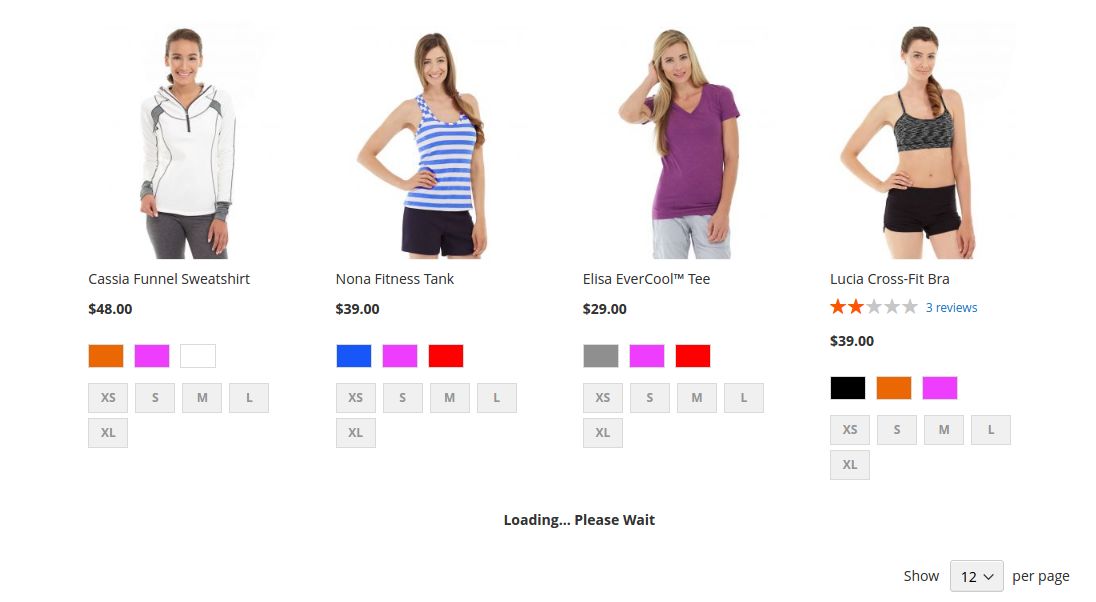
Task: Open Lucia Cross-Fit Bra 3 reviews link
Action: point(951,308)
